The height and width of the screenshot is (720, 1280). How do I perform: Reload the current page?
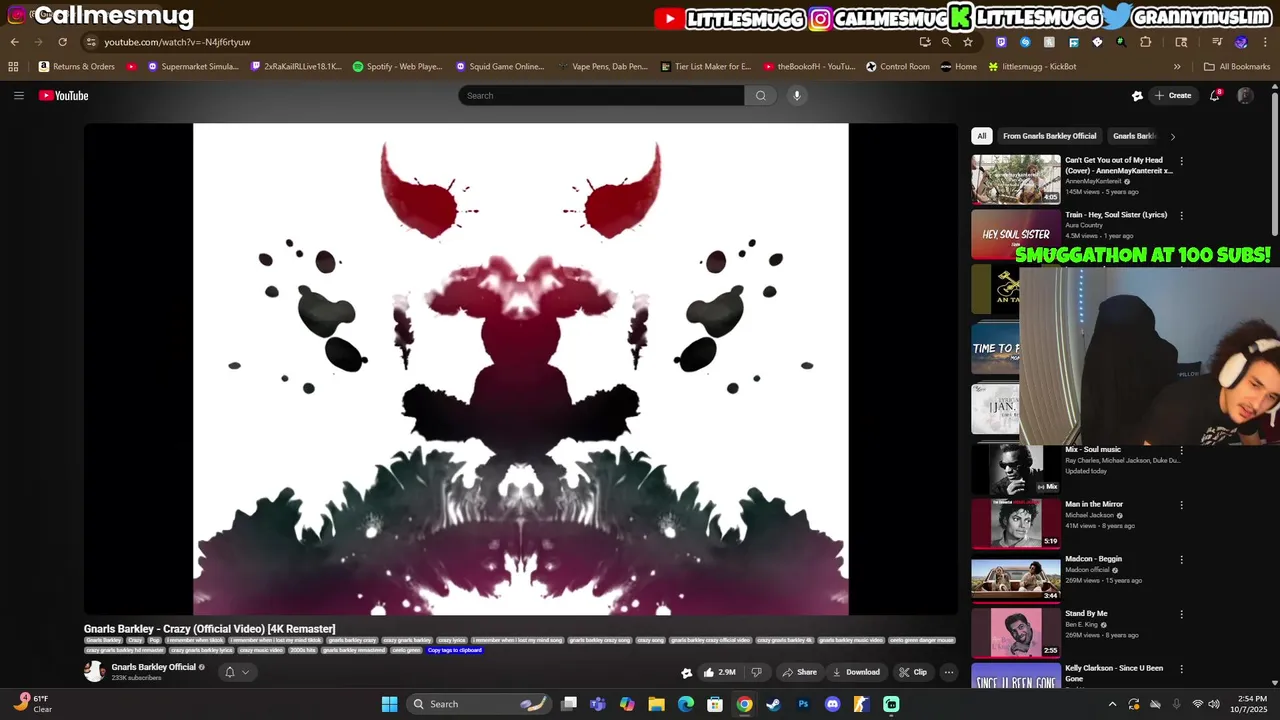pos(62,42)
